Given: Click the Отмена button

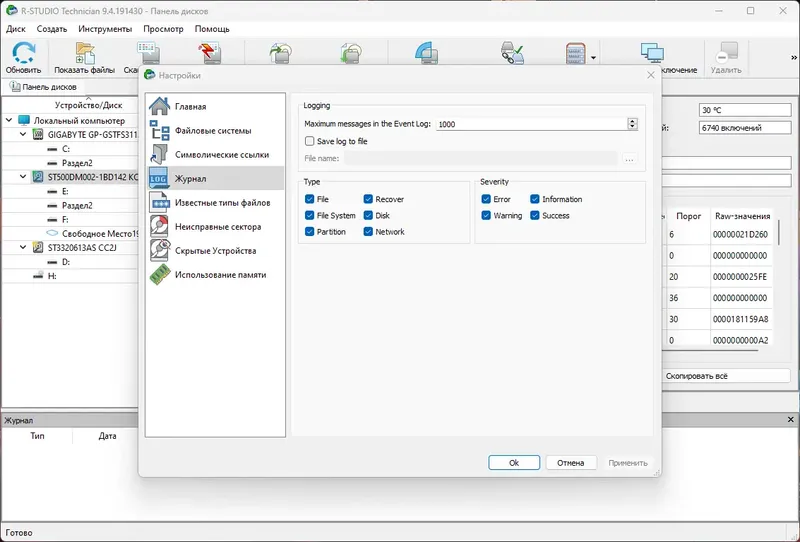Looking at the screenshot, I should coord(571,463).
